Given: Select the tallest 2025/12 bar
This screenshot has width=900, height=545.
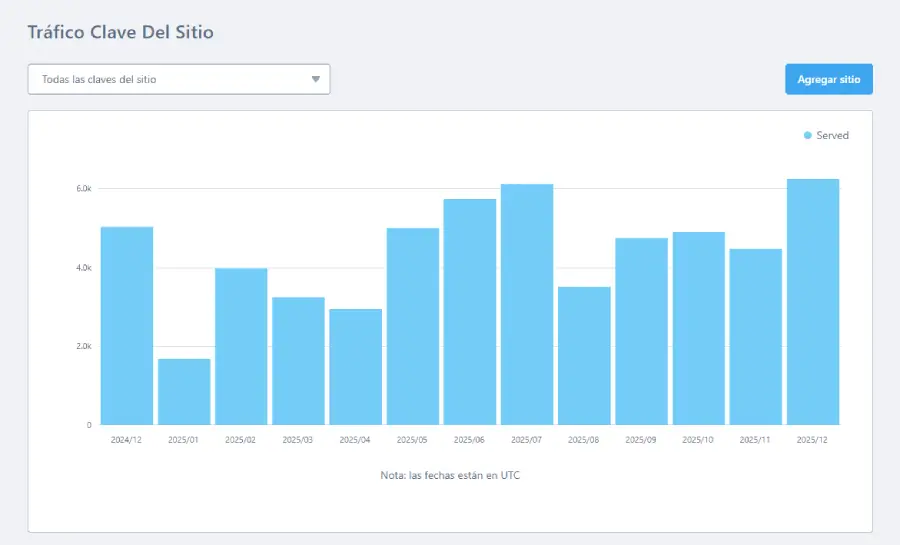Looking at the screenshot, I should click(x=813, y=302).
